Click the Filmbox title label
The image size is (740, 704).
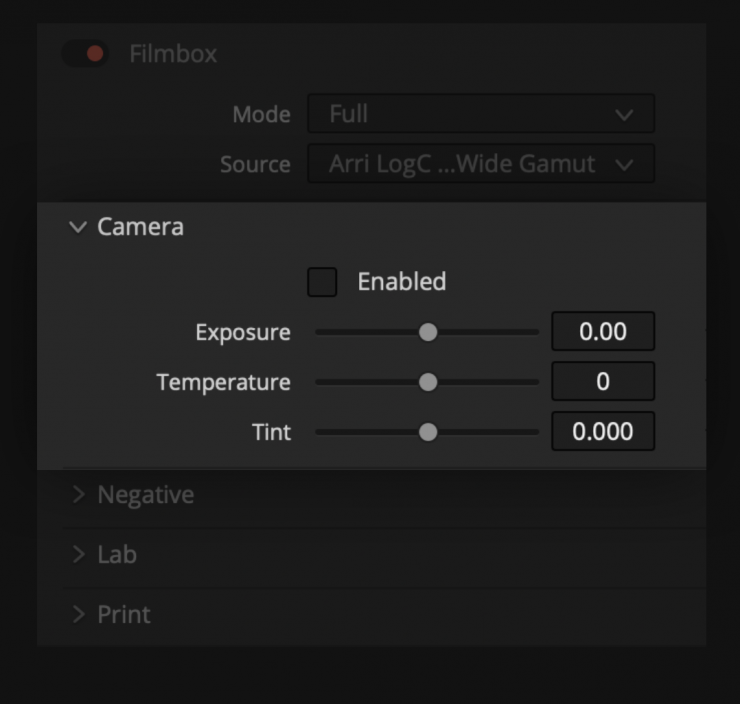click(173, 54)
